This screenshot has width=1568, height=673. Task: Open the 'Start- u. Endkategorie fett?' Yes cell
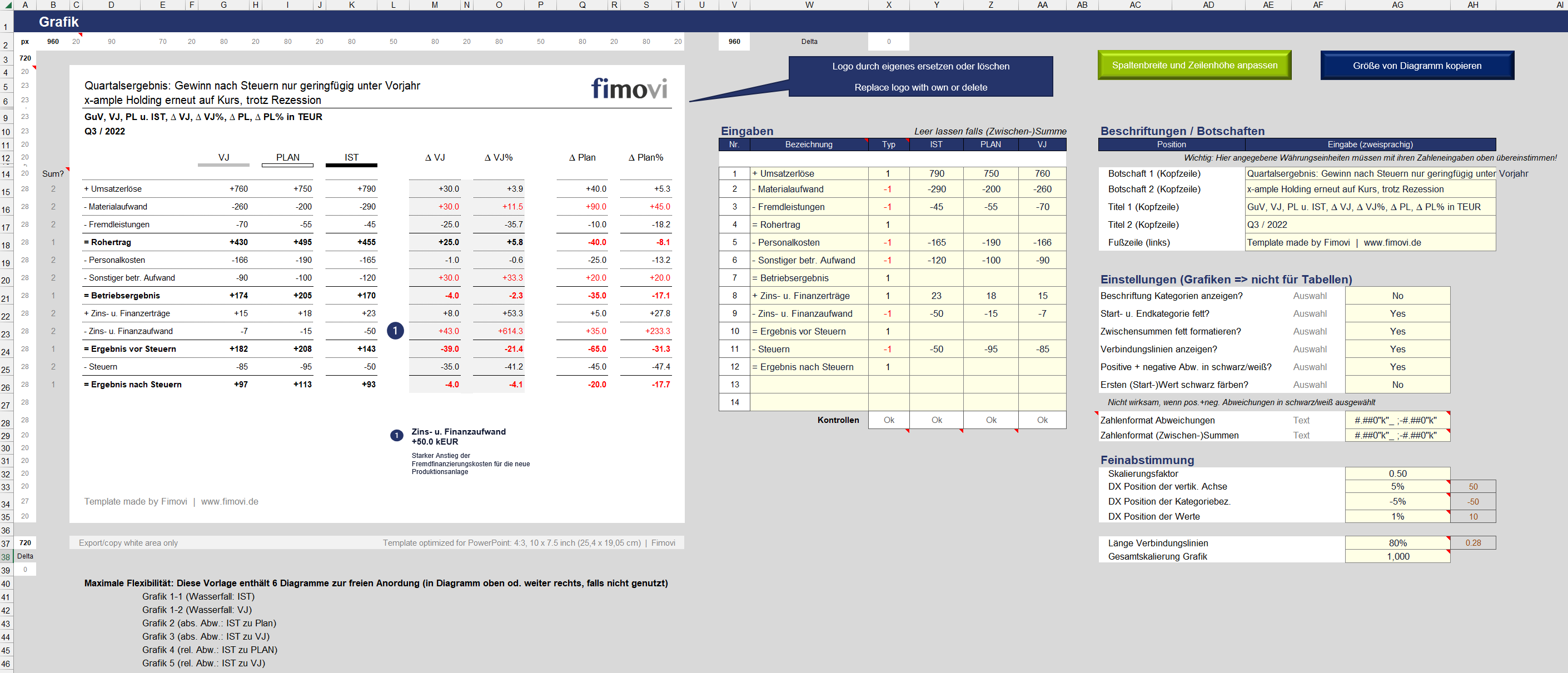coord(1397,313)
